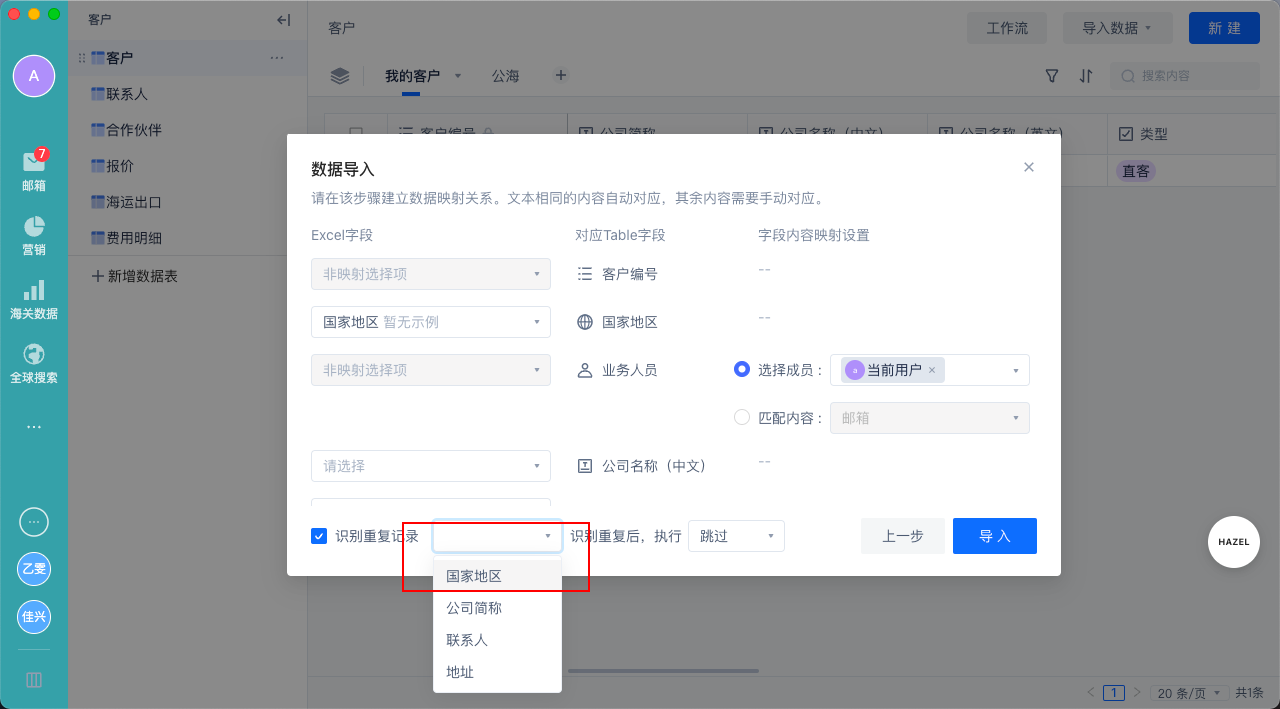Go to previous page arrow
The width and height of the screenshot is (1280, 709).
[x=1091, y=692]
